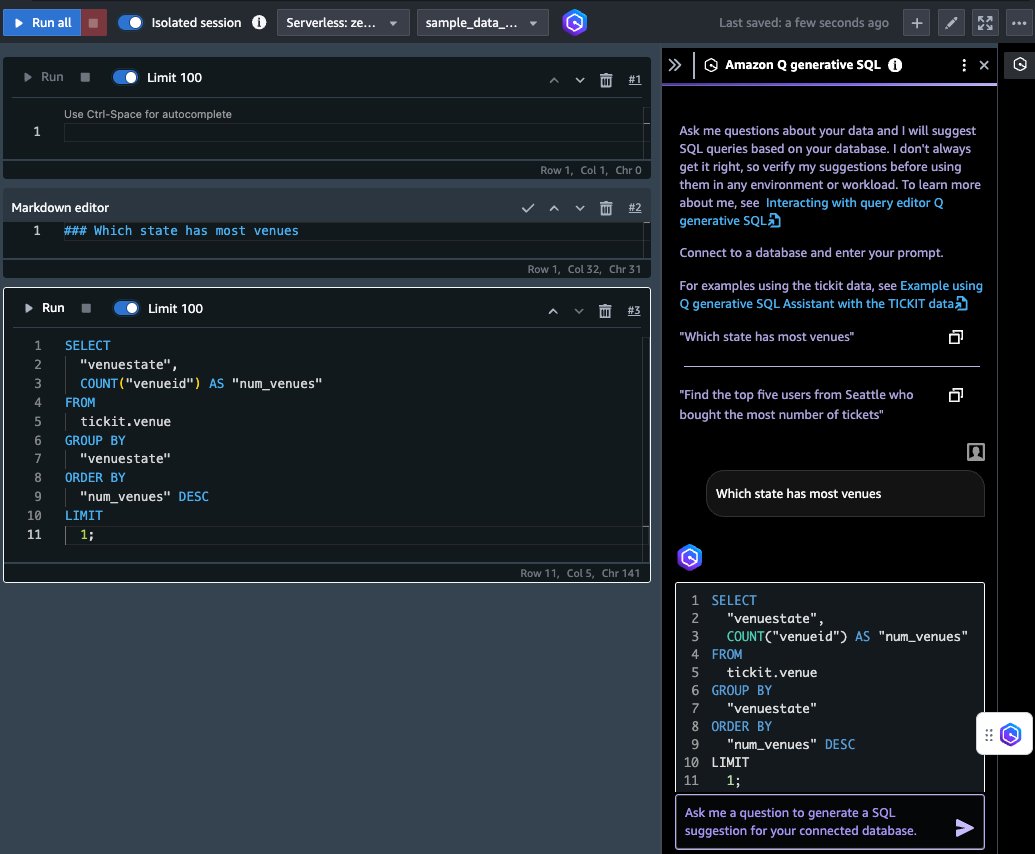This screenshot has height=854, width=1035.
Task: Click the #1 cell number link
Action: (x=634, y=79)
